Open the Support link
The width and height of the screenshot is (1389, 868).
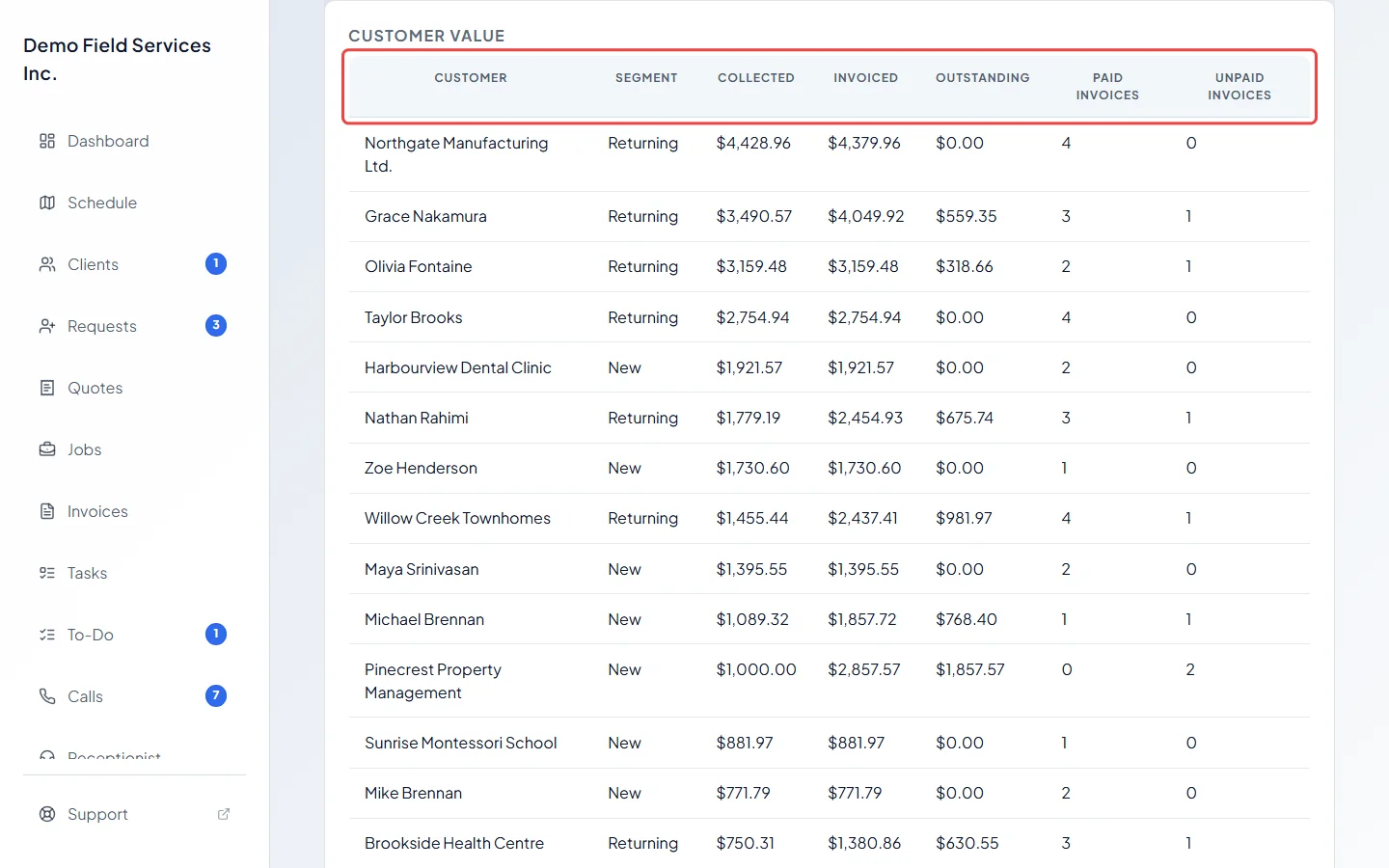(135, 814)
